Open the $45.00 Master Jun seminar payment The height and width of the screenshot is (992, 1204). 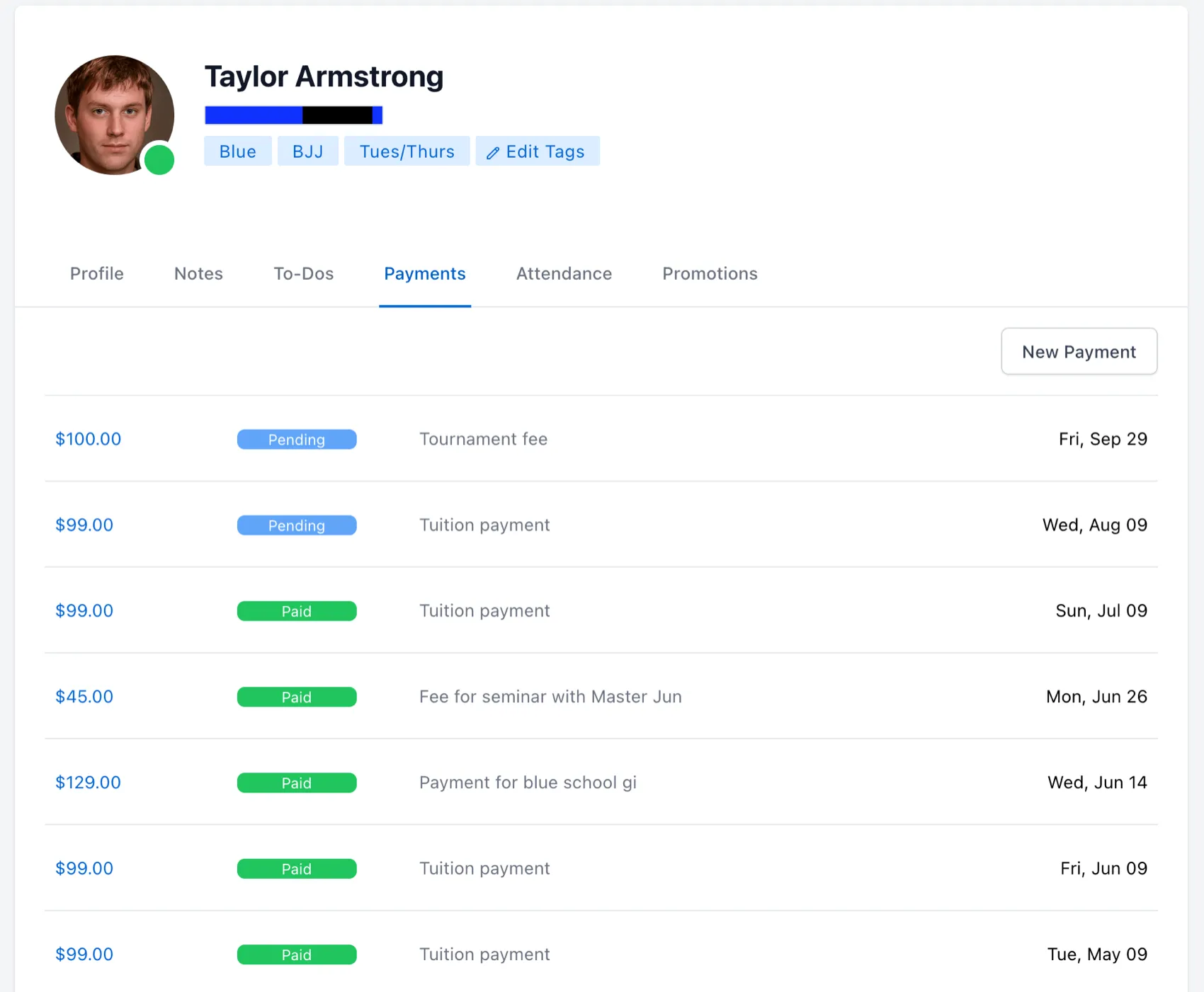[x=84, y=697]
